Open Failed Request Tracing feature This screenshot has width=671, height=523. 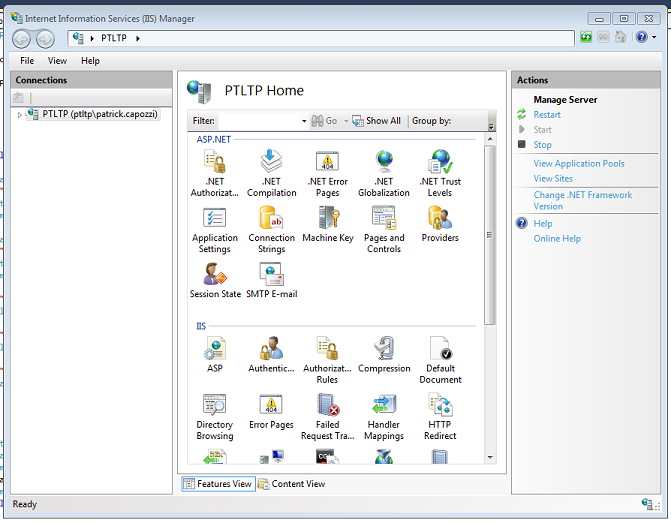pos(327,417)
